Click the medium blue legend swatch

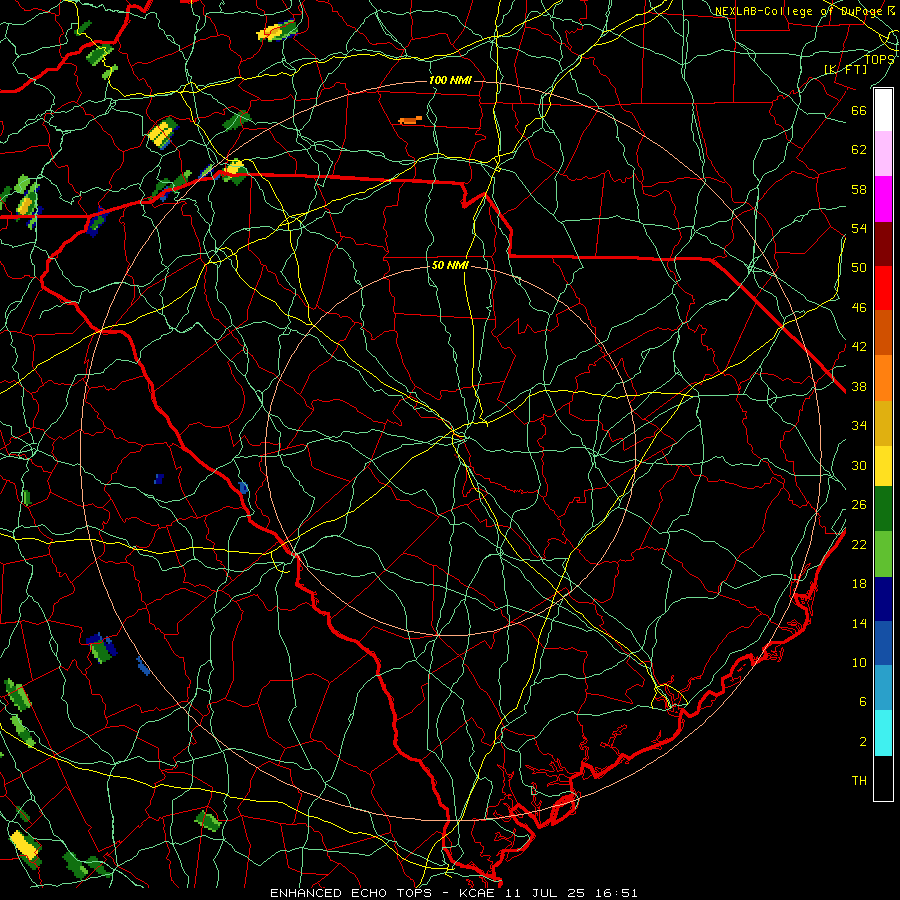883,643
